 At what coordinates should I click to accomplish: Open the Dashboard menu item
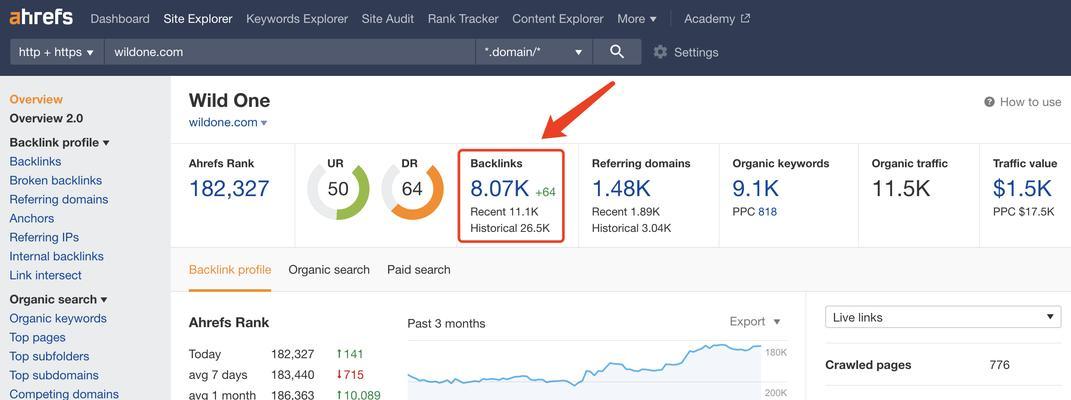[120, 19]
